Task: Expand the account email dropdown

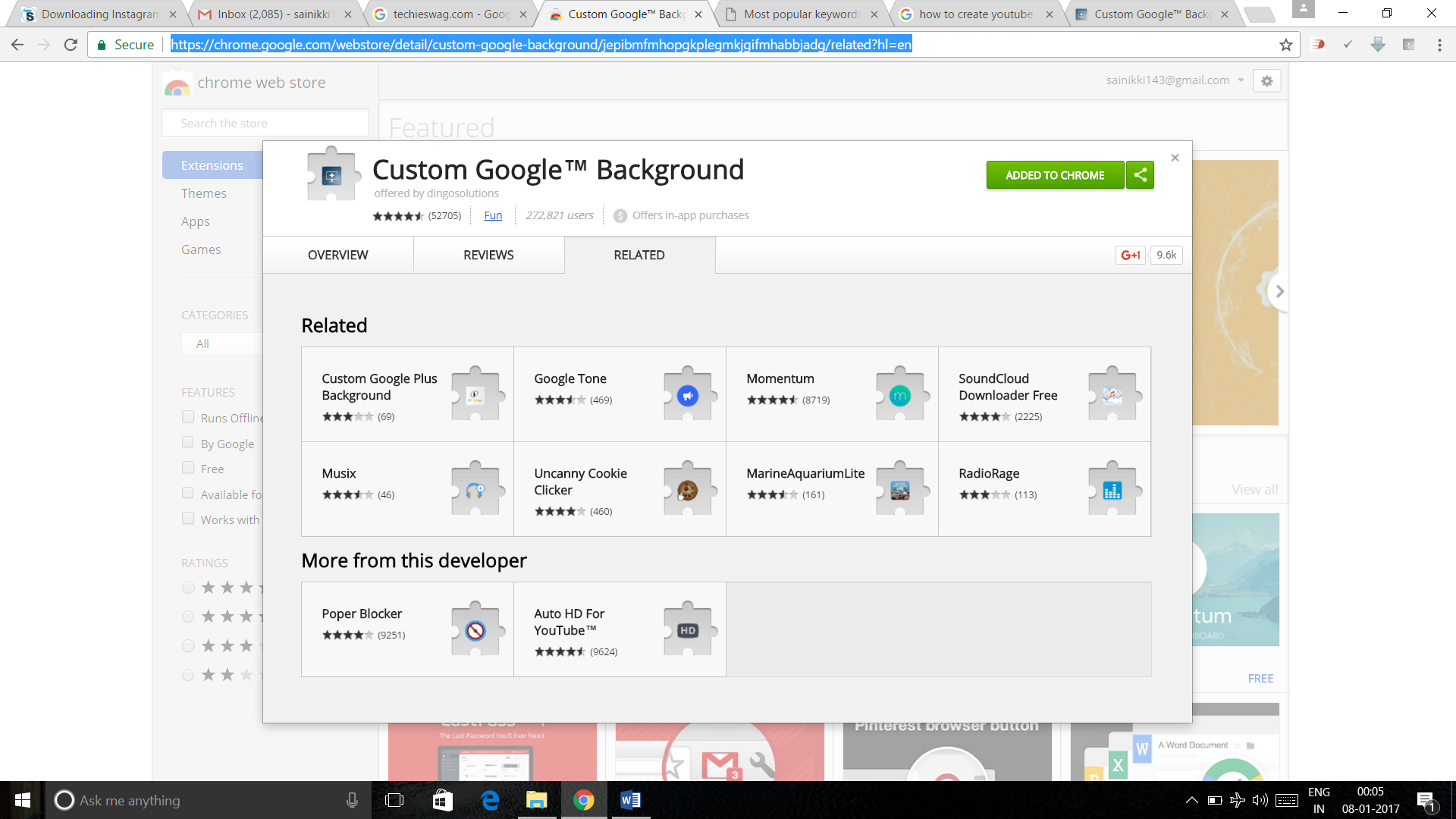Action: coord(1241,80)
